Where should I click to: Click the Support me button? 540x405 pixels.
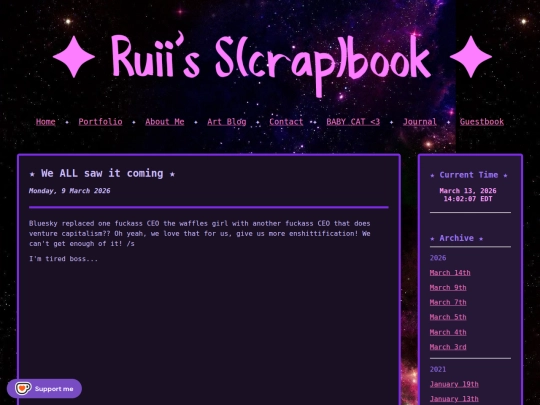pos(44,389)
